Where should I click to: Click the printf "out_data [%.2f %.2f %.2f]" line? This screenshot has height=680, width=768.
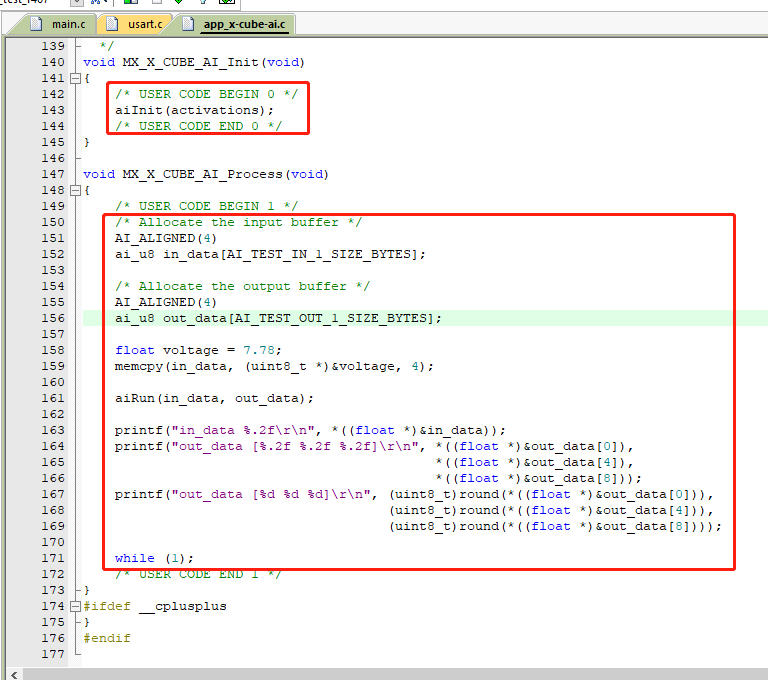click(x=374, y=446)
